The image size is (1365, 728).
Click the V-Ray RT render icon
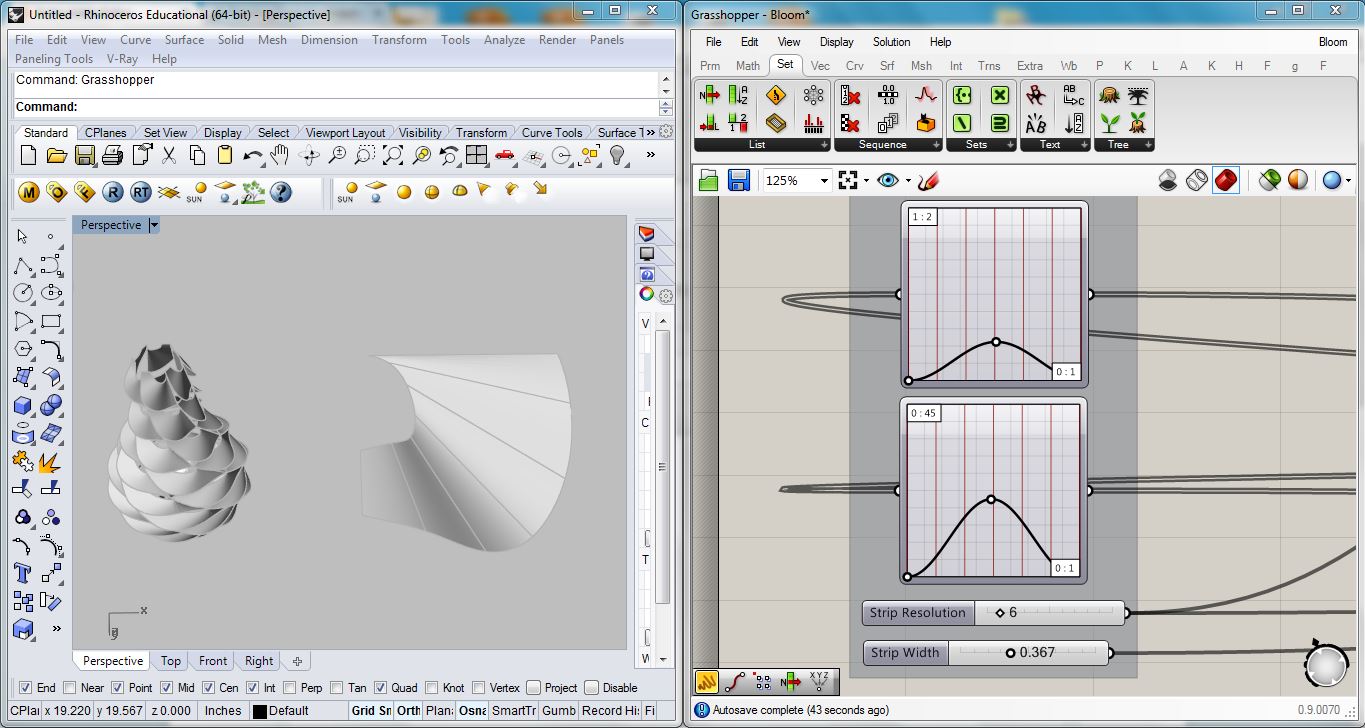[140, 192]
